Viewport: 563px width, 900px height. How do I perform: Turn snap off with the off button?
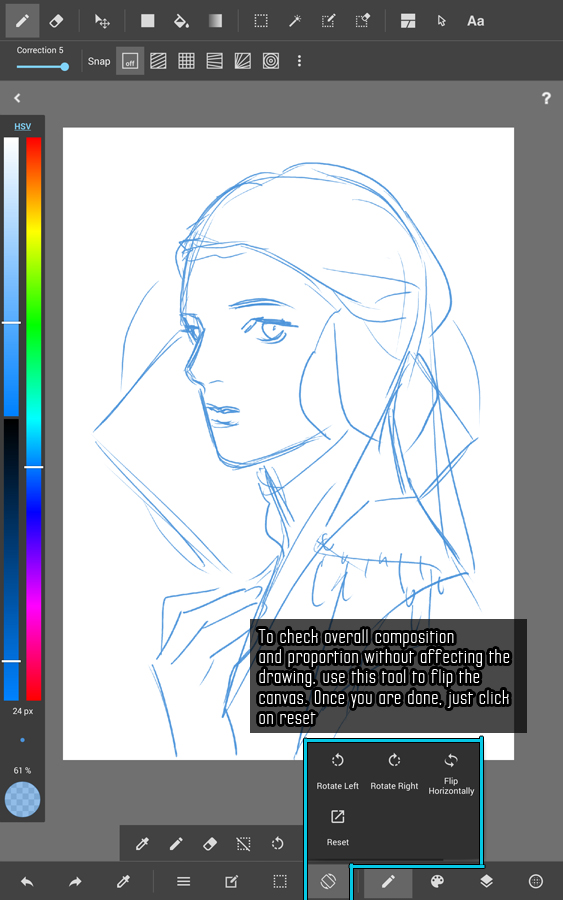[x=130, y=61]
